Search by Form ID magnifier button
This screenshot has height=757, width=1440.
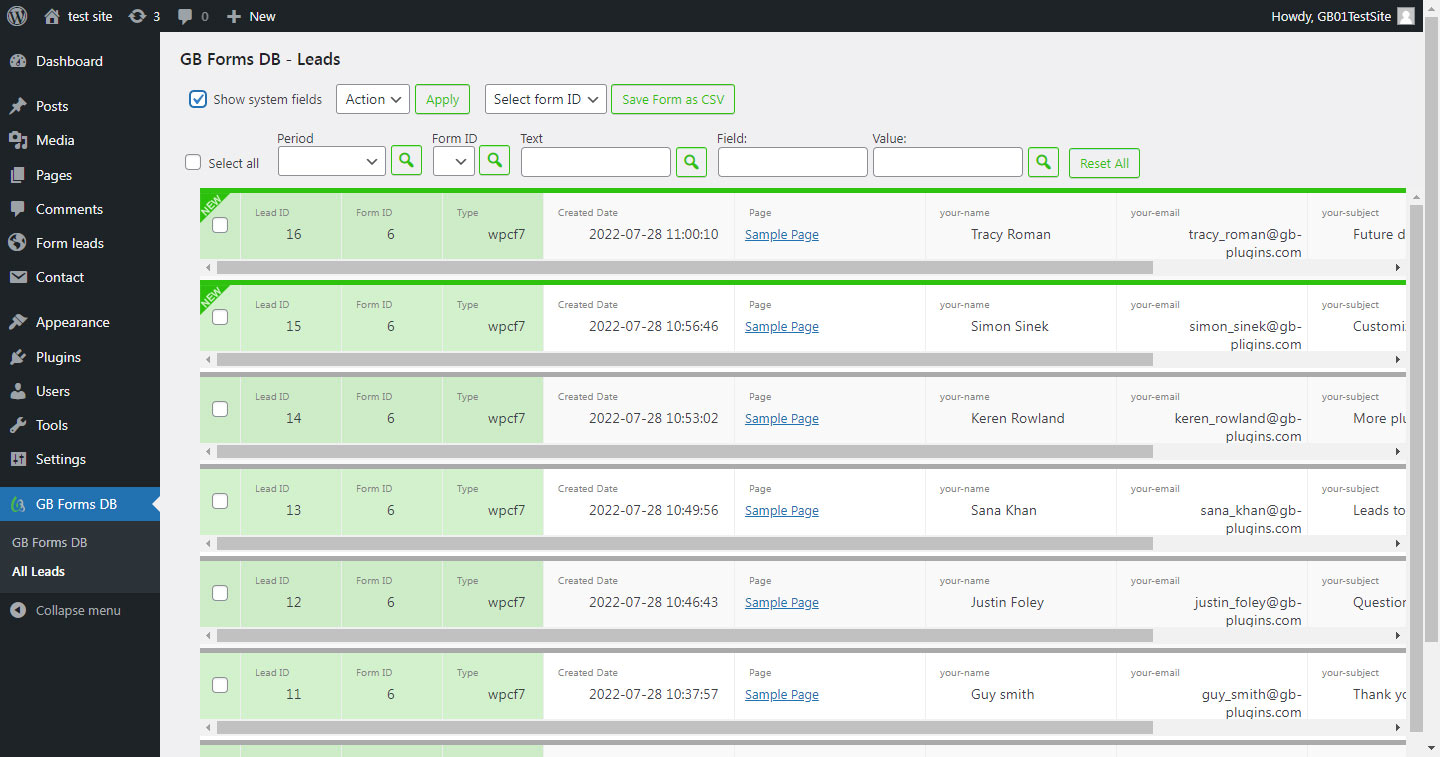coord(494,160)
